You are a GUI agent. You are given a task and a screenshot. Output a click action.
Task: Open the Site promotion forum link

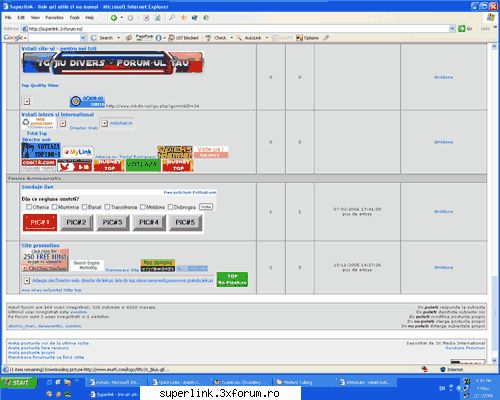(x=40, y=245)
